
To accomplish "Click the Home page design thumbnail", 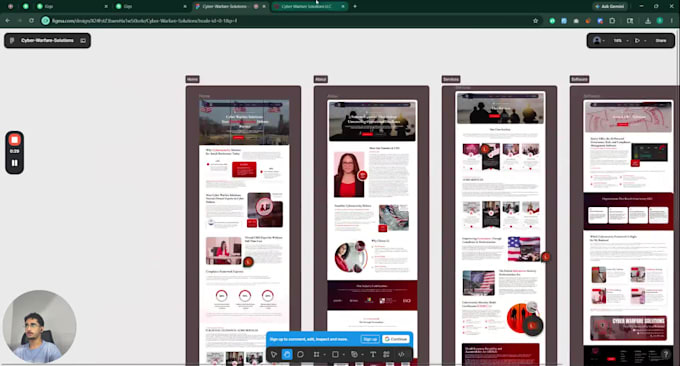I will point(244,232).
